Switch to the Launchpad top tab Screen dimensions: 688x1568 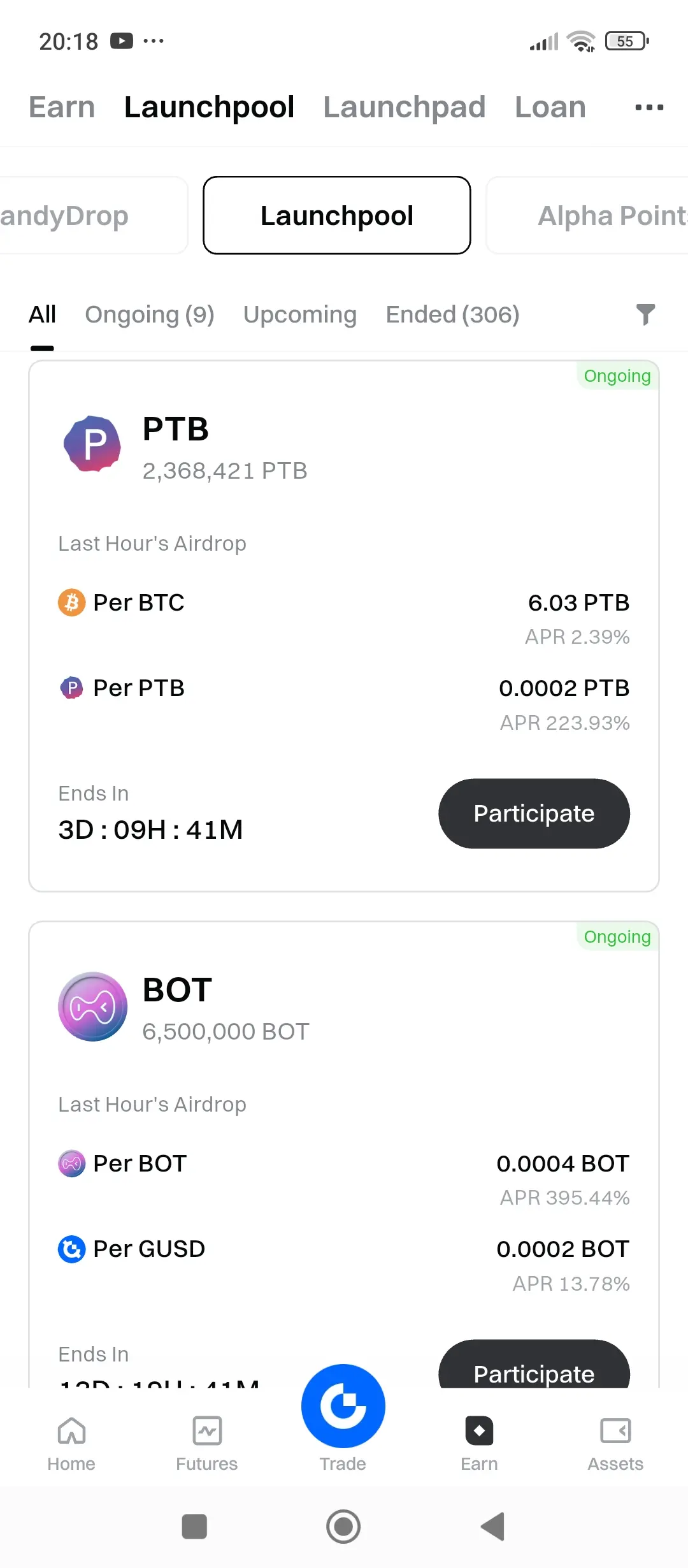pos(405,107)
